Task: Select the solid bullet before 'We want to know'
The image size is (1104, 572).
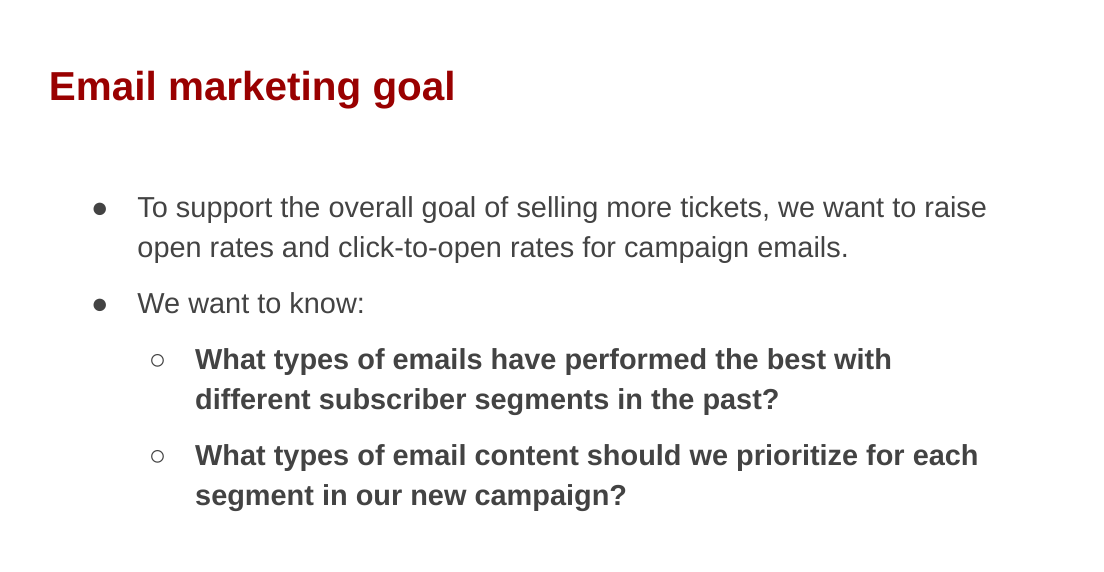Action: point(100,304)
